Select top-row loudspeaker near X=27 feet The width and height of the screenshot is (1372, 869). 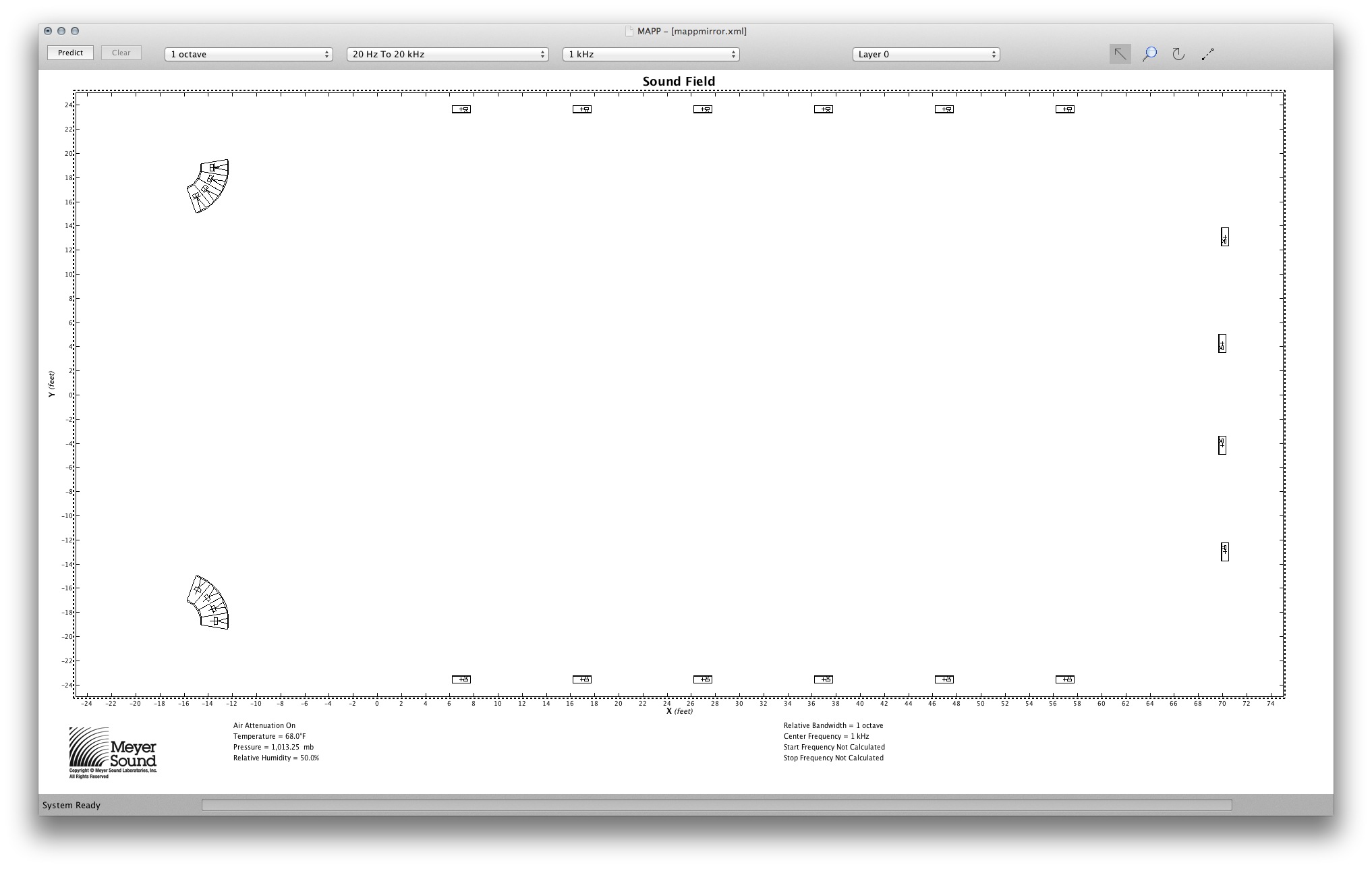pyautogui.click(x=703, y=109)
